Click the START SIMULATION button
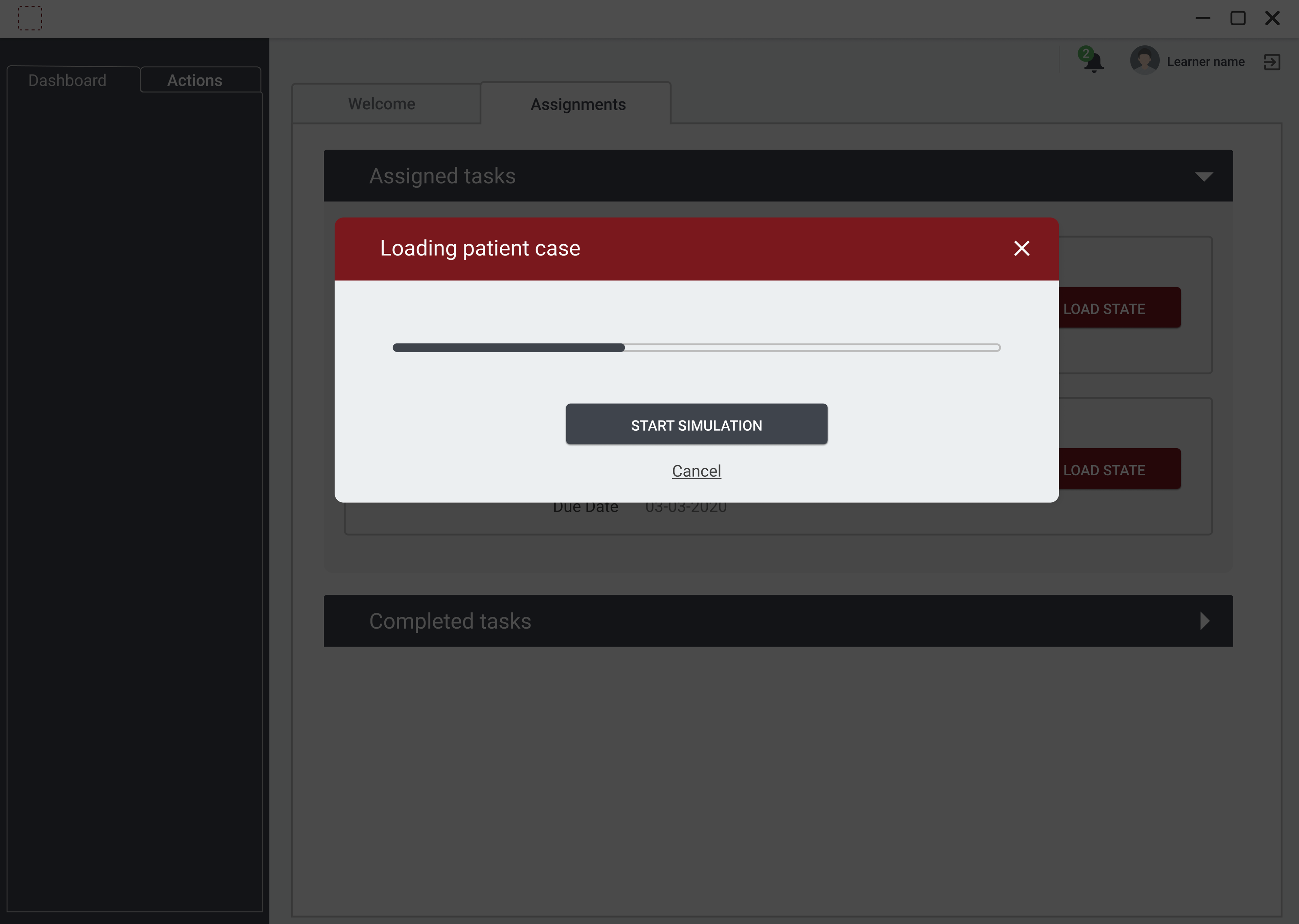 pos(696,425)
